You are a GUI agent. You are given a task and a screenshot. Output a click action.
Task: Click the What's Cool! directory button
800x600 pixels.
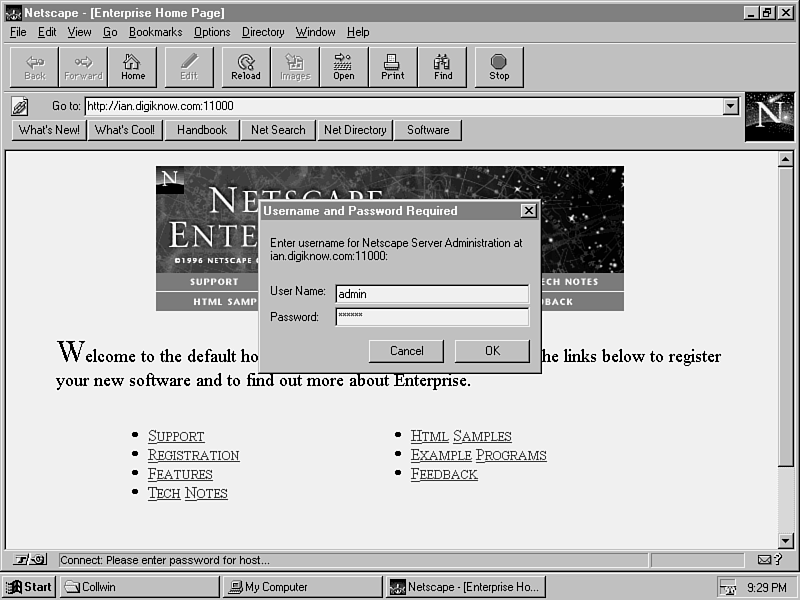(x=124, y=130)
